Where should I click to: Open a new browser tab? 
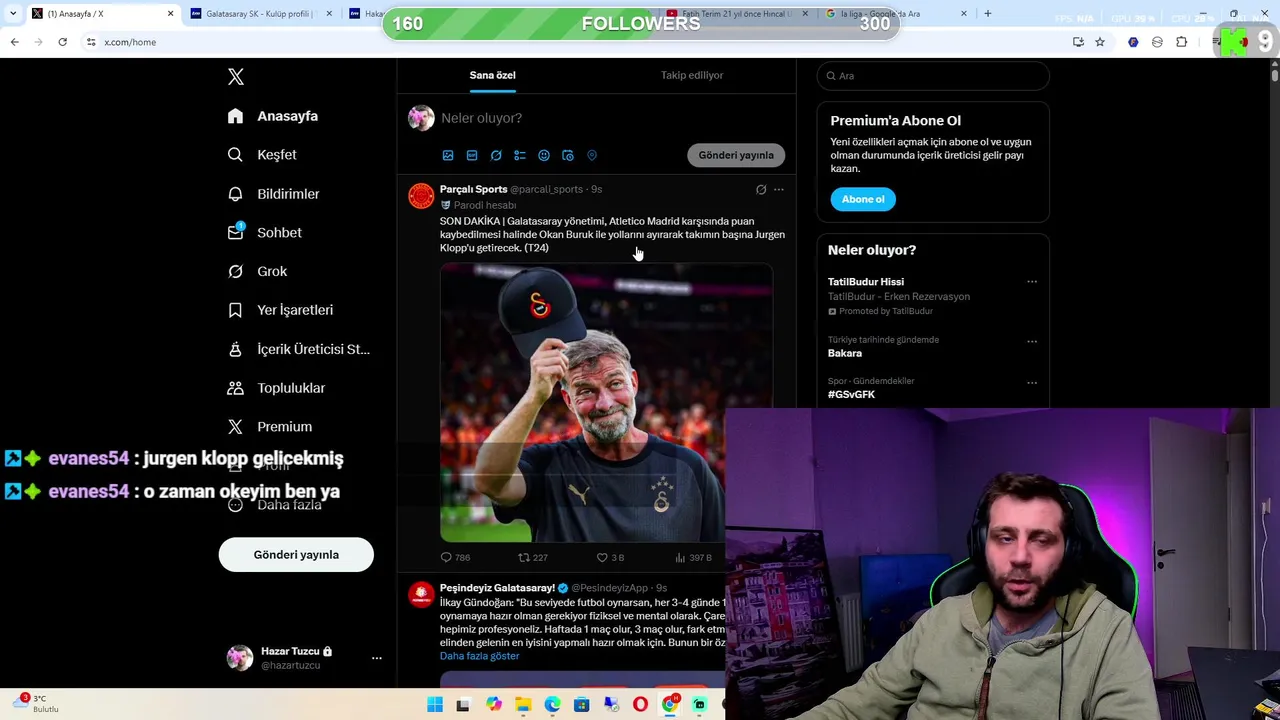pos(988,14)
